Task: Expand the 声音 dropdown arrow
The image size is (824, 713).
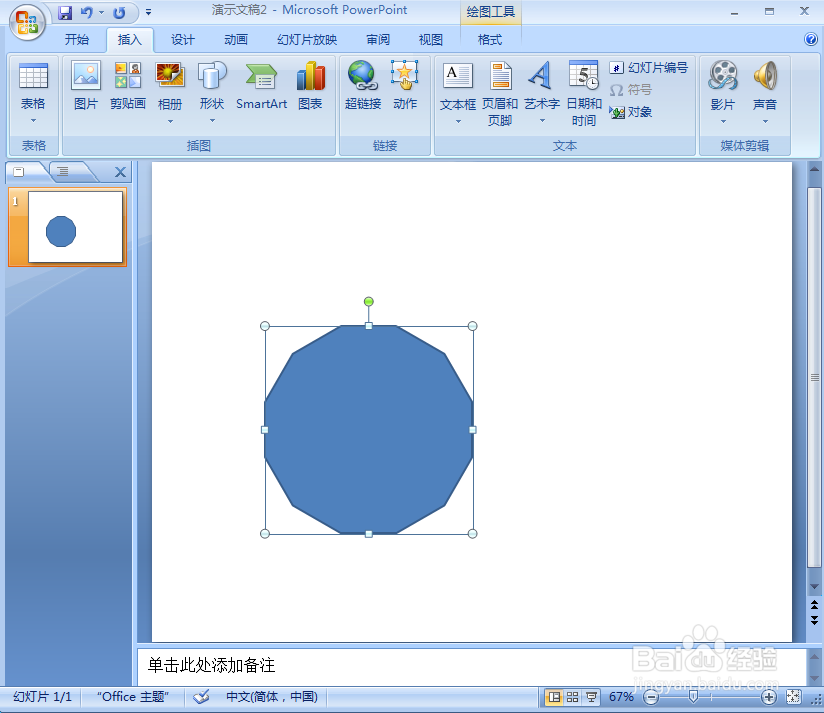Action: pos(765,121)
